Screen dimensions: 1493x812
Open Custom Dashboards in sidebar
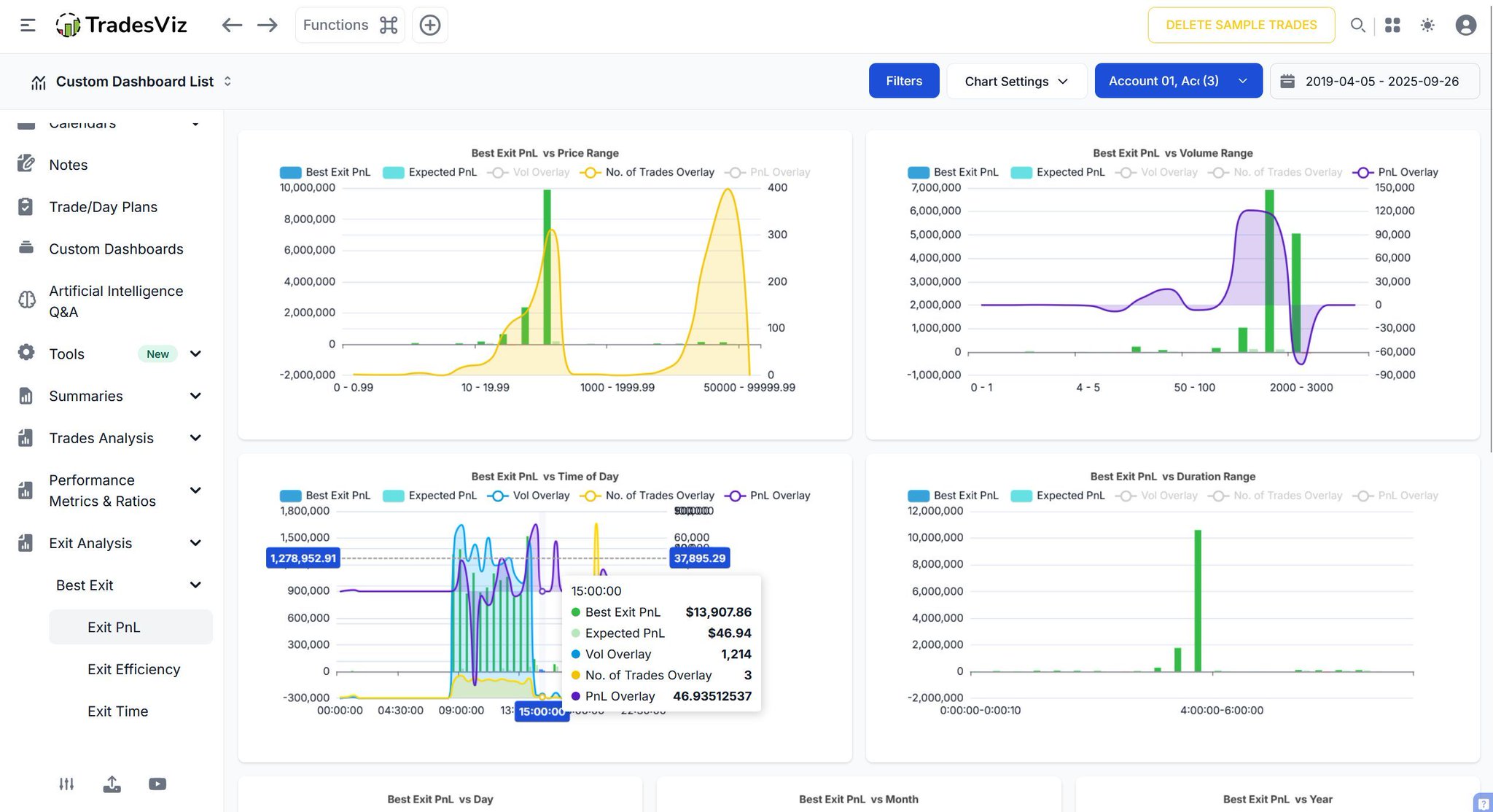click(116, 249)
